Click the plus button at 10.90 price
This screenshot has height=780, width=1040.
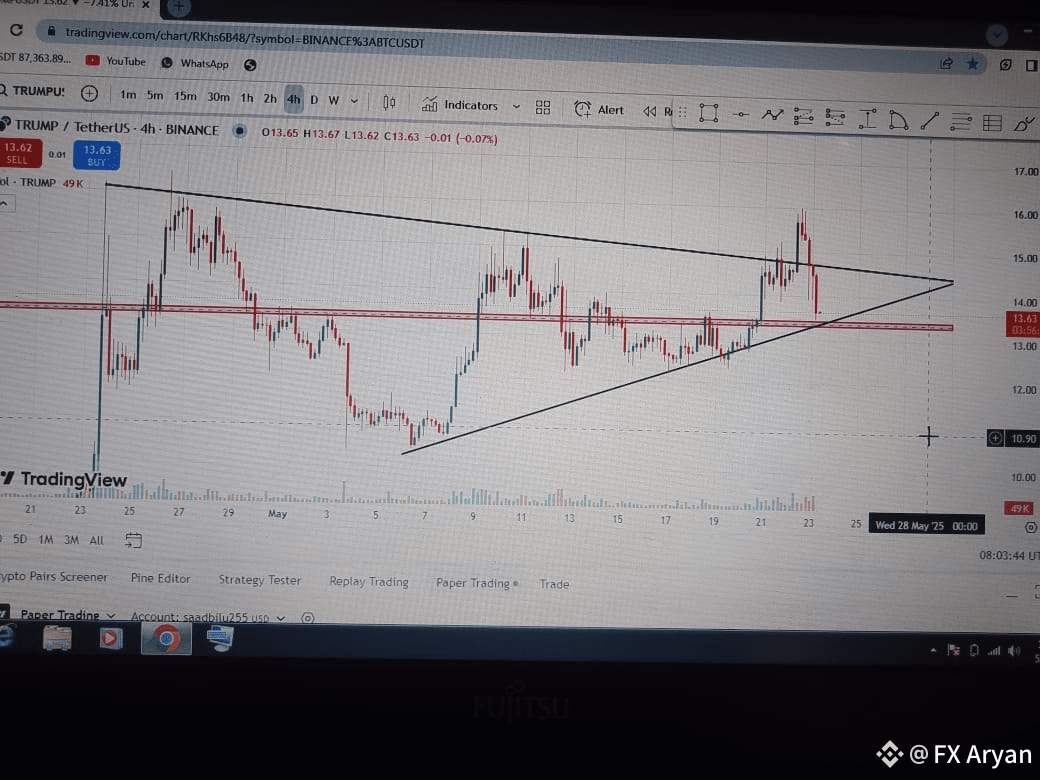pyautogui.click(x=995, y=438)
